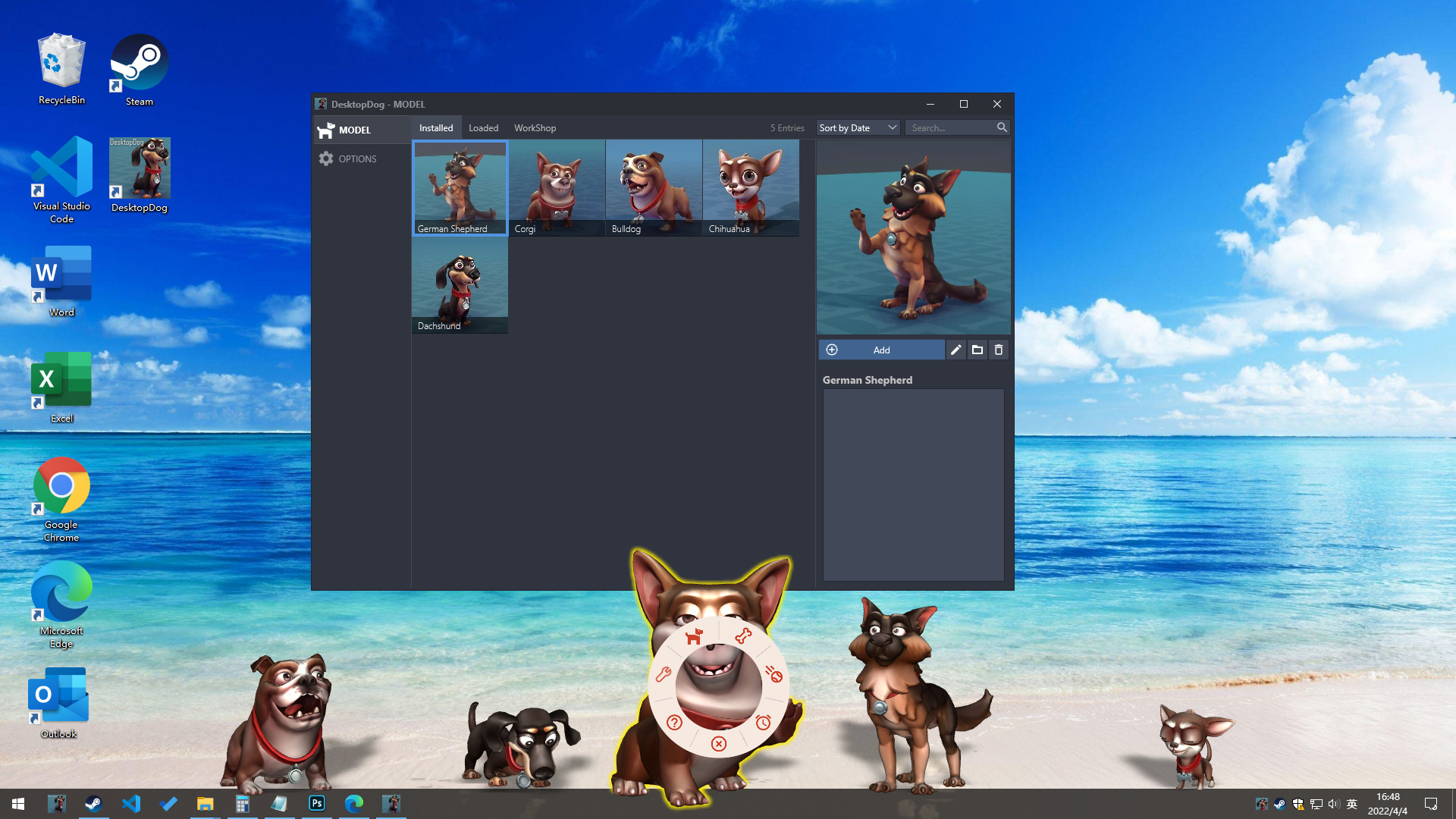Image resolution: width=1456 pixels, height=819 pixels.
Task: Click the pencil edit icon beside Add
Action: point(955,350)
